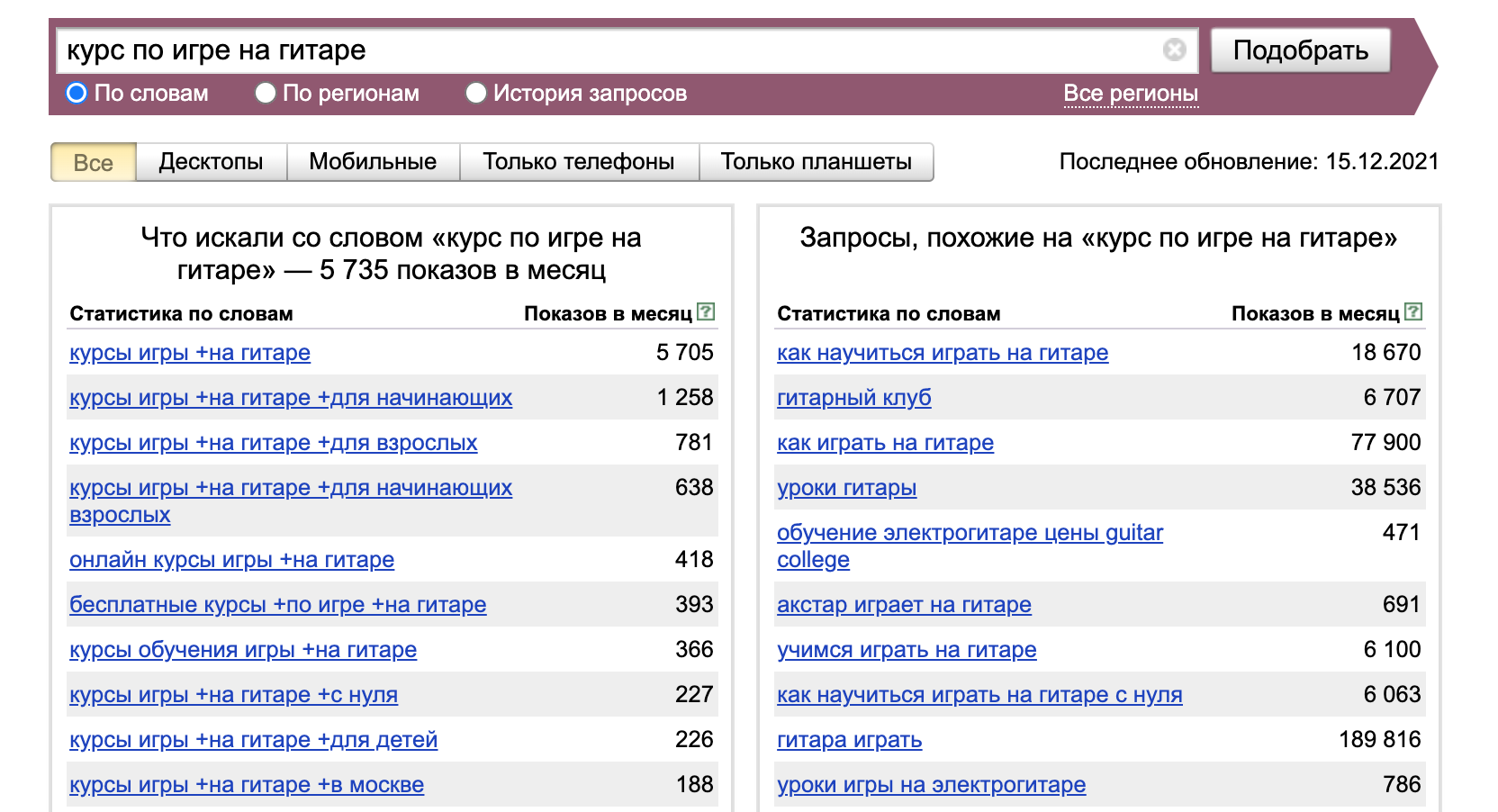Click the value 1 258 in left table
Image resolution: width=1498 pixels, height=812 pixels.
[685, 397]
